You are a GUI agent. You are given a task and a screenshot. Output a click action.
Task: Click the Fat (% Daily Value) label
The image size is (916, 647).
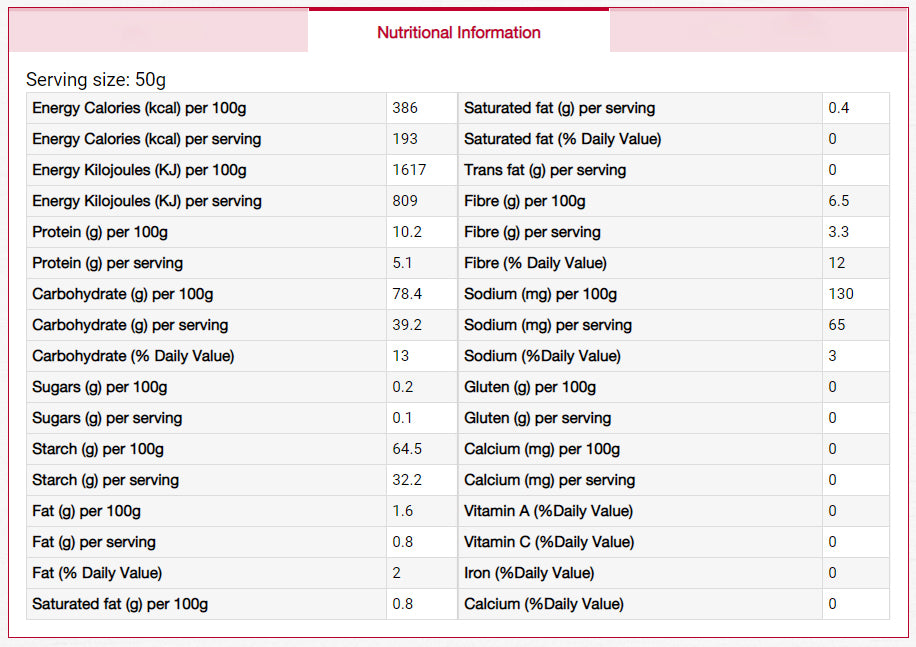pyautogui.click(x=97, y=573)
